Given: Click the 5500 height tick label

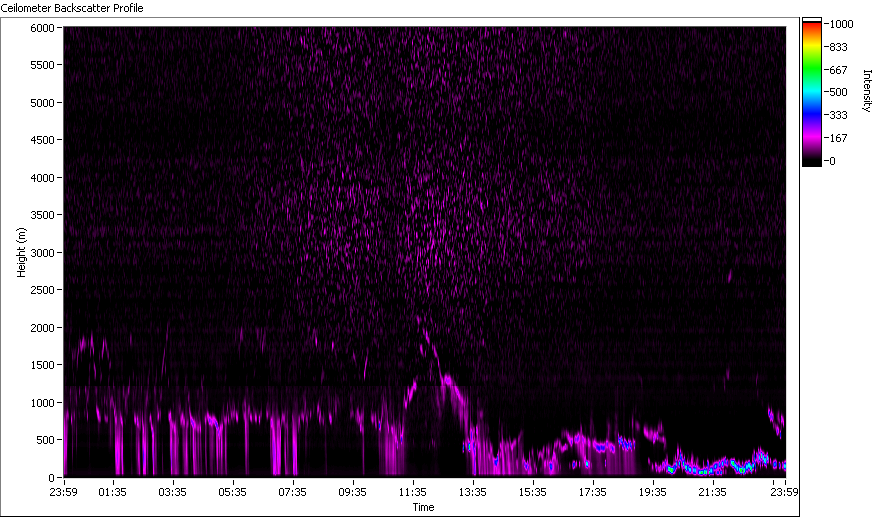Looking at the screenshot, I should click(x=42, y=65).
